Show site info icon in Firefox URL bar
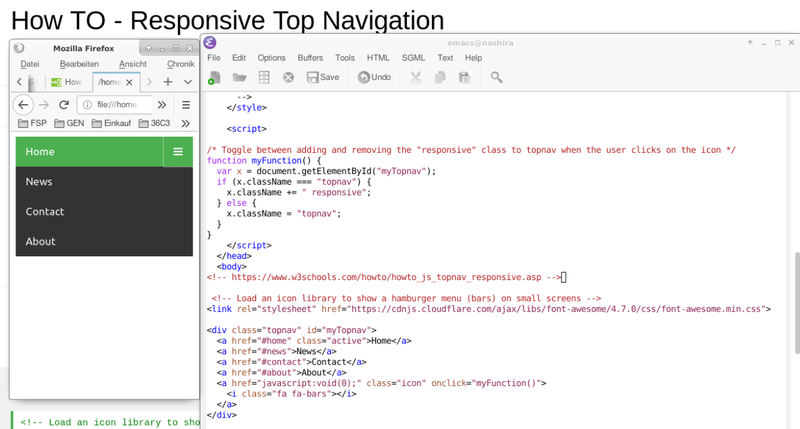The width and height of the screenshot is (800, 429). pos(87,105)
